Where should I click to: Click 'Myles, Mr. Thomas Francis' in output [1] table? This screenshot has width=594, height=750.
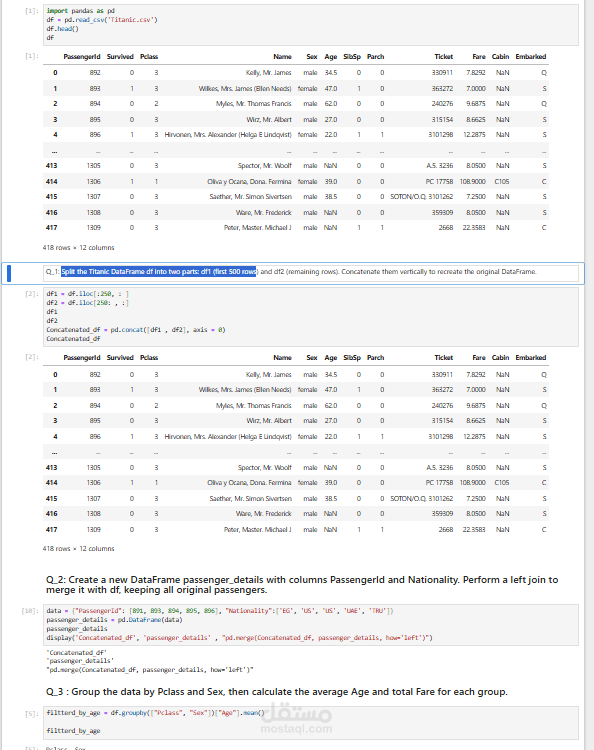[x=253, y=104]
